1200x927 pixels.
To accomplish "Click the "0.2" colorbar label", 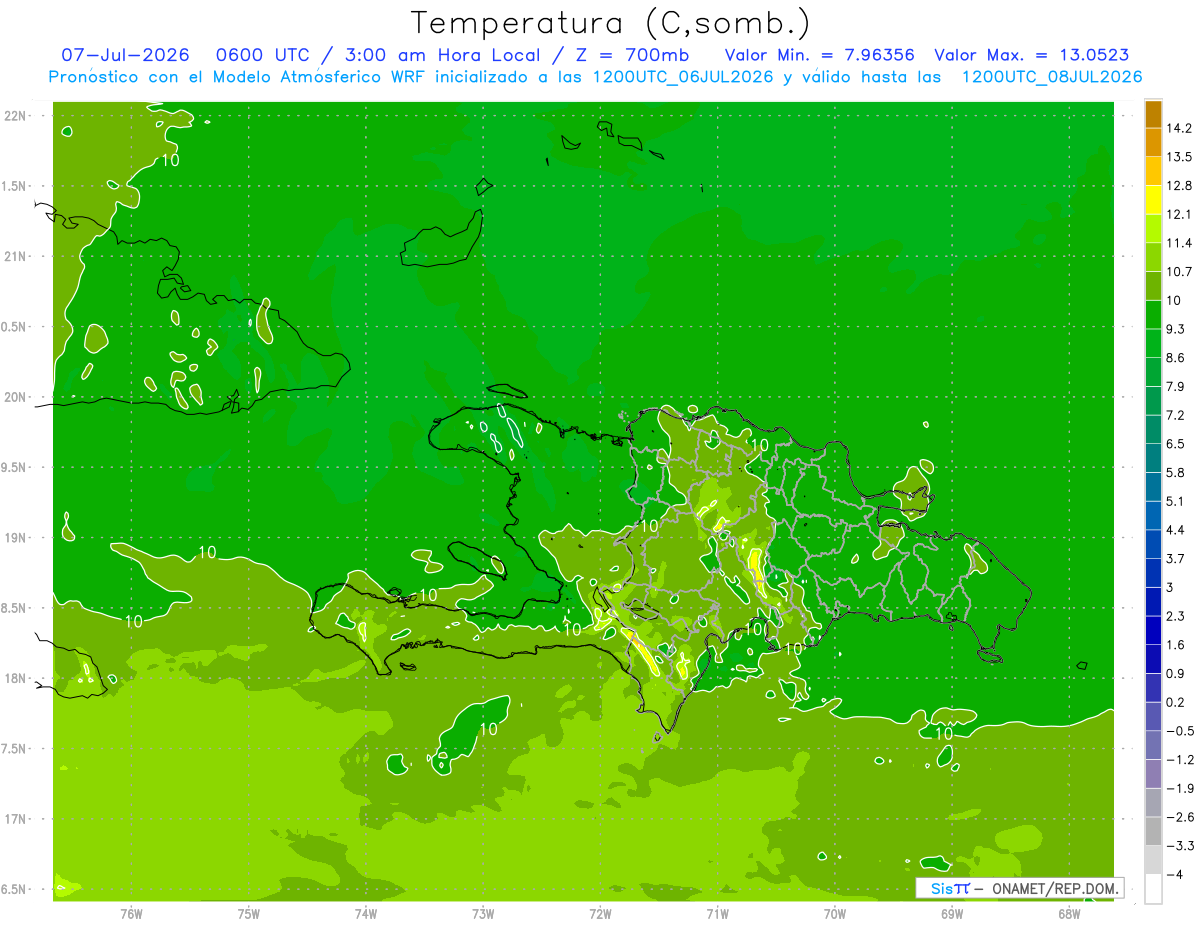I will coord(1175,702).
